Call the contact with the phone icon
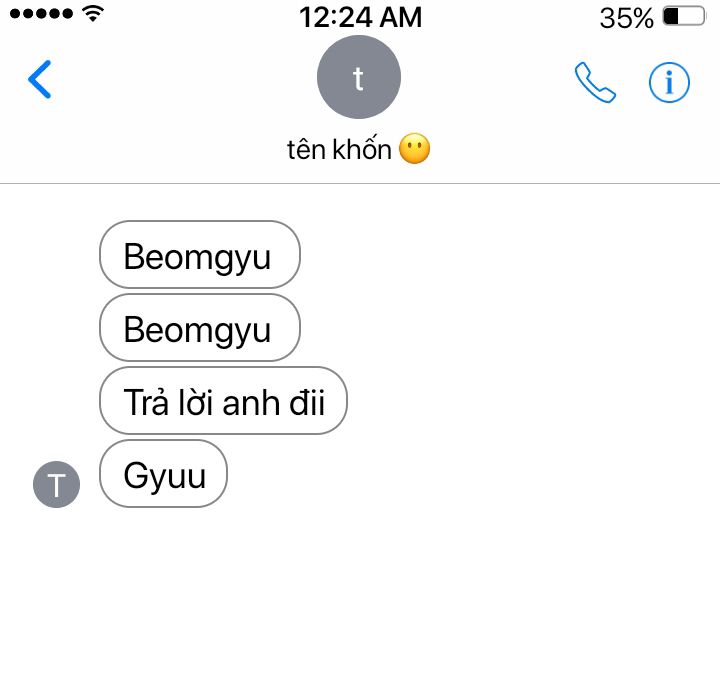The width and height of the screenshot is (720, 700). 595,82
